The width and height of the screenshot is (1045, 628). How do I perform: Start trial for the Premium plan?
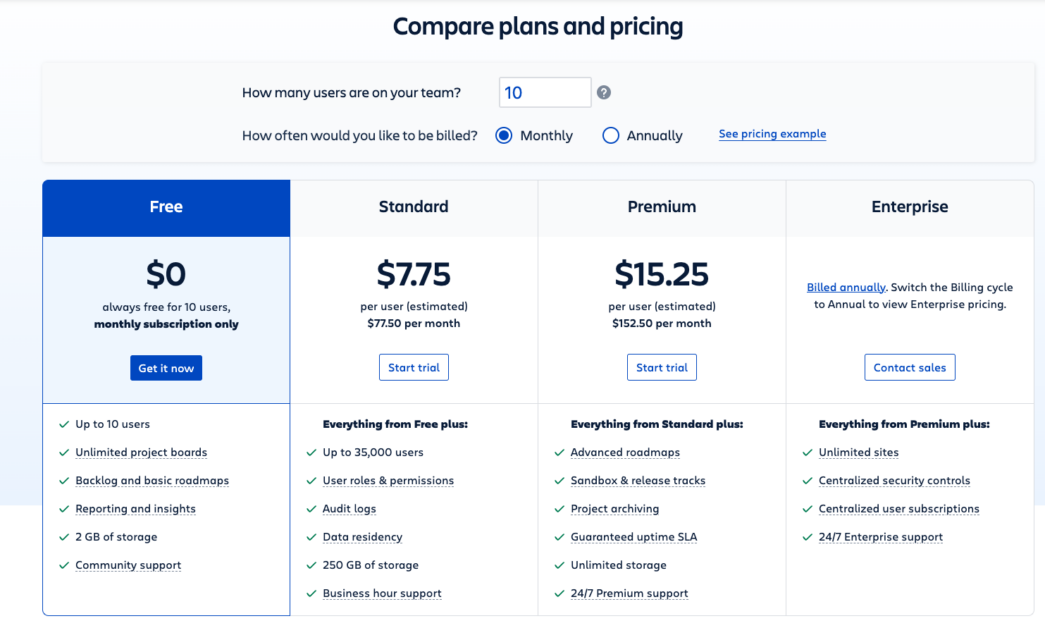click(x=661, y=367)
